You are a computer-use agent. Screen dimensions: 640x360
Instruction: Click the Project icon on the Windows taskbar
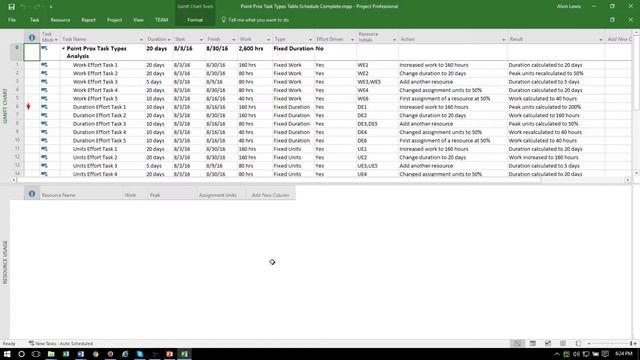click(x=184, y=354)
